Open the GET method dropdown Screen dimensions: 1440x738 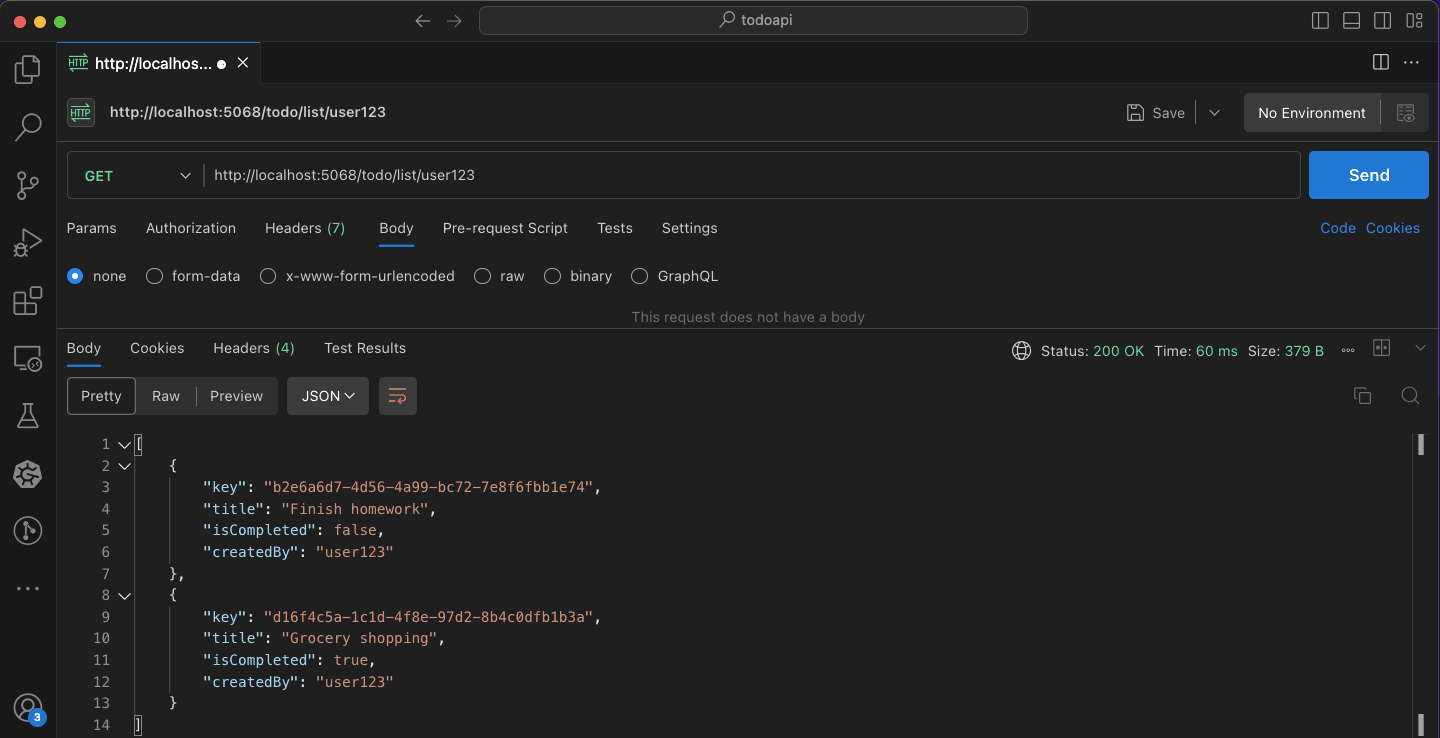(135, 176)
